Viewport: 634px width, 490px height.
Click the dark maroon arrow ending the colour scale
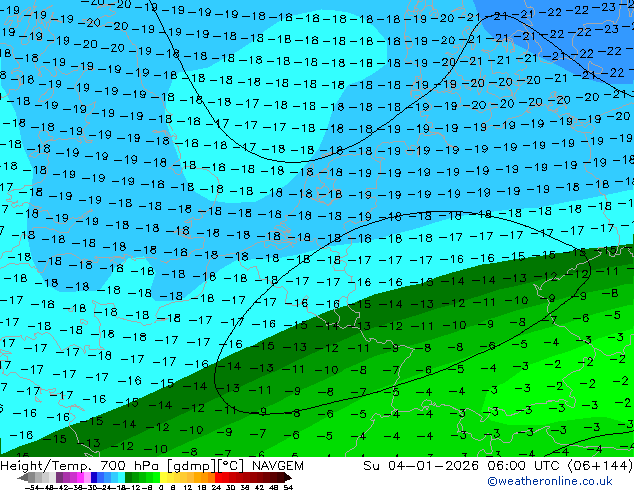[x=288, y=477]
